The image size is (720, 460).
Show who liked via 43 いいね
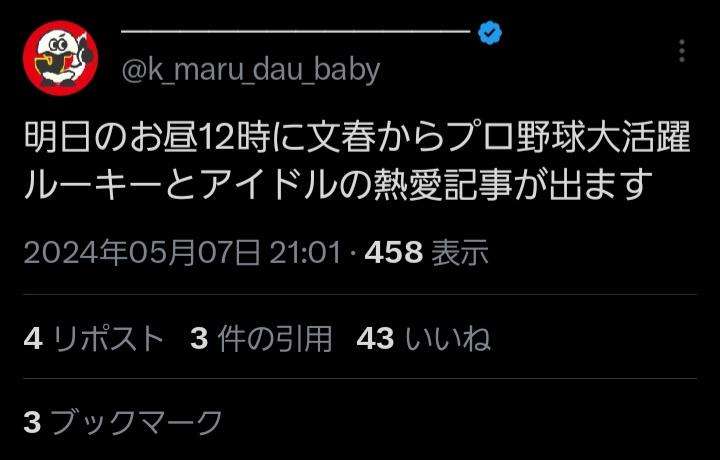point(423,339)
